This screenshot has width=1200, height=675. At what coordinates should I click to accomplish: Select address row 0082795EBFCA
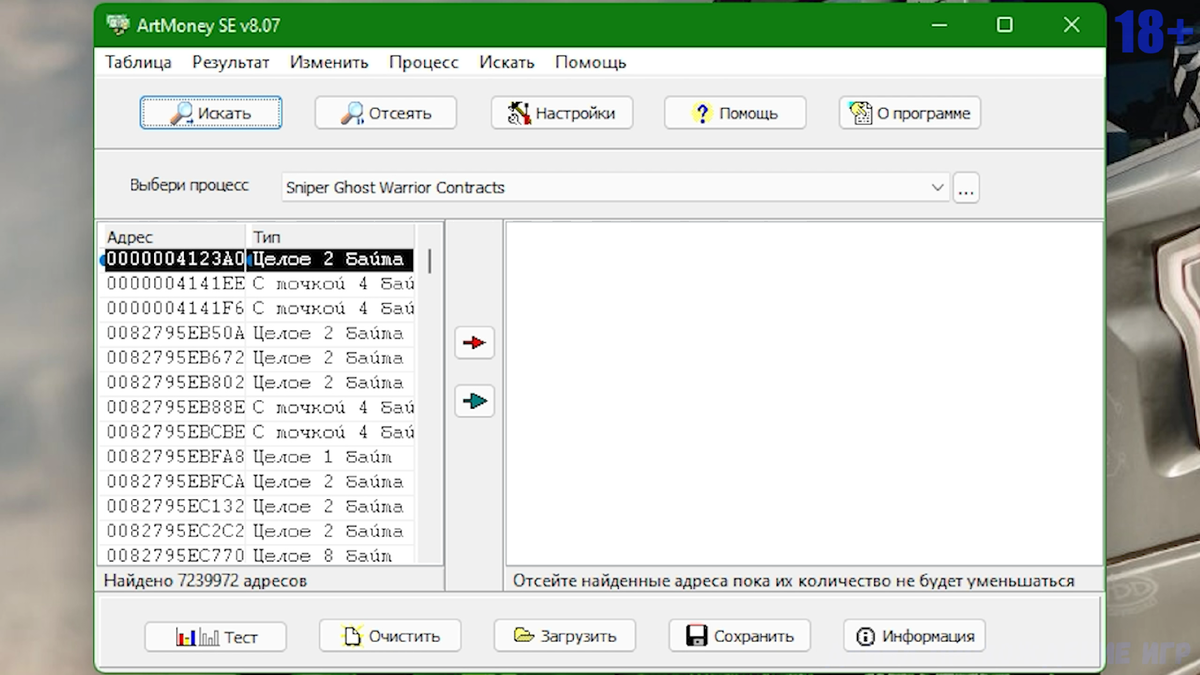click(259, 482)
